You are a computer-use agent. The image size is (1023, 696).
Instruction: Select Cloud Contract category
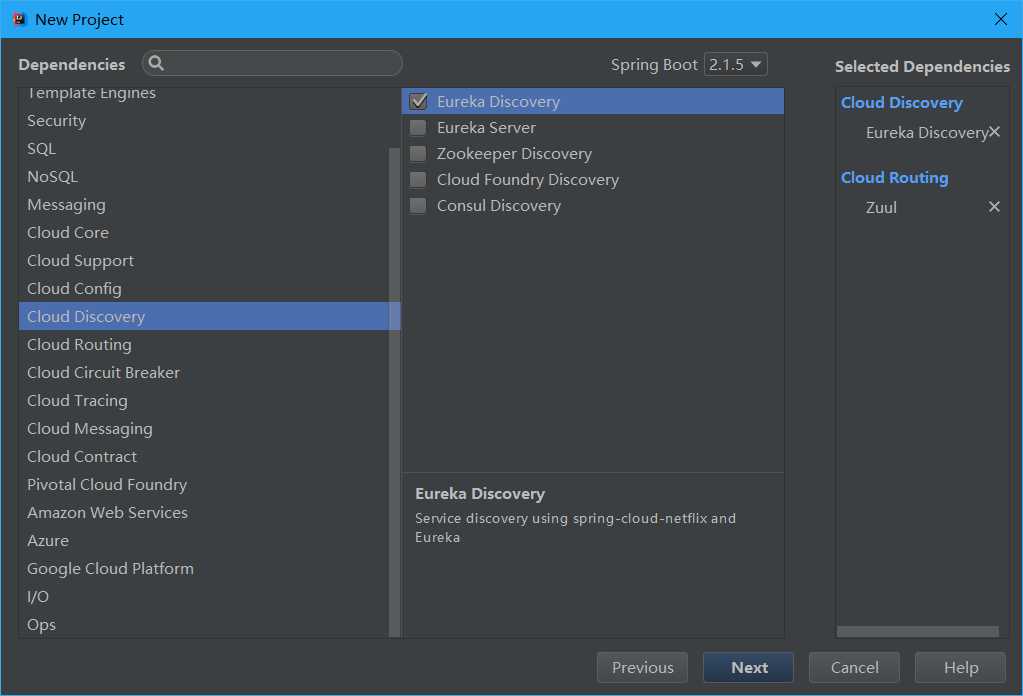click(204, 457)
